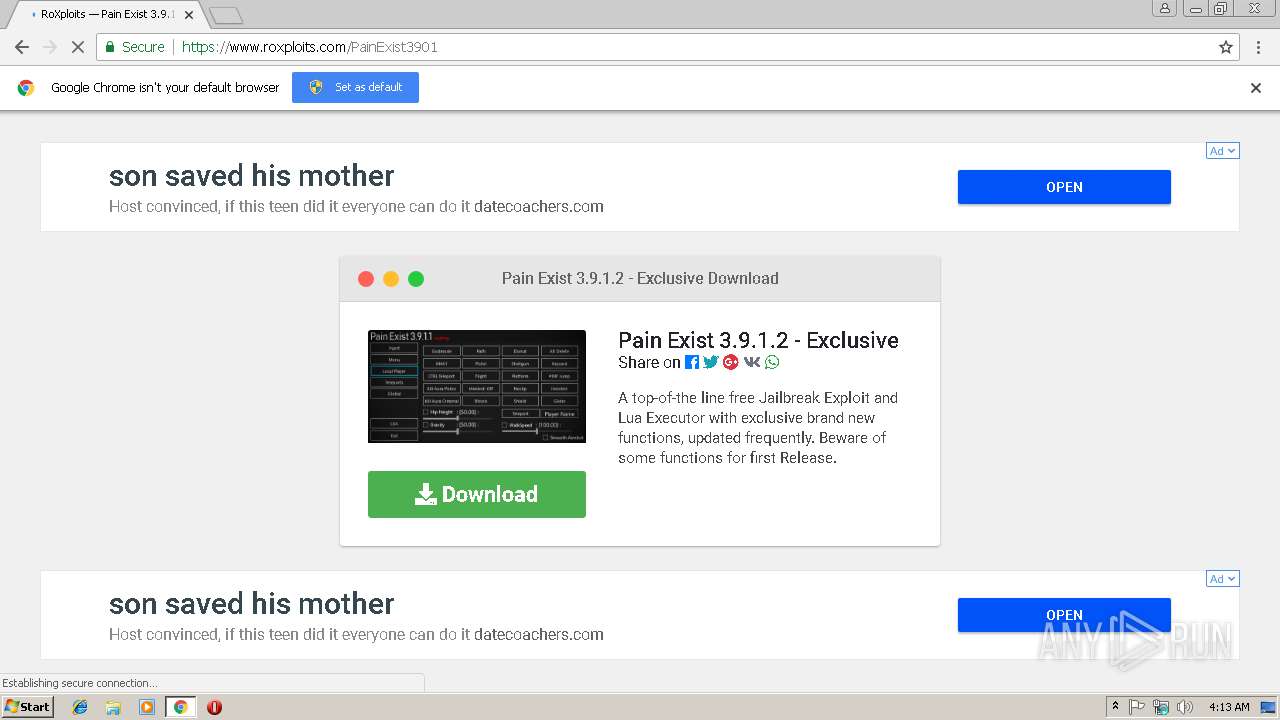Image resolution: width=1280 pixels, height=720 pixels.
Task: Click the forward navigation arrow
Action: pos(50,47)
